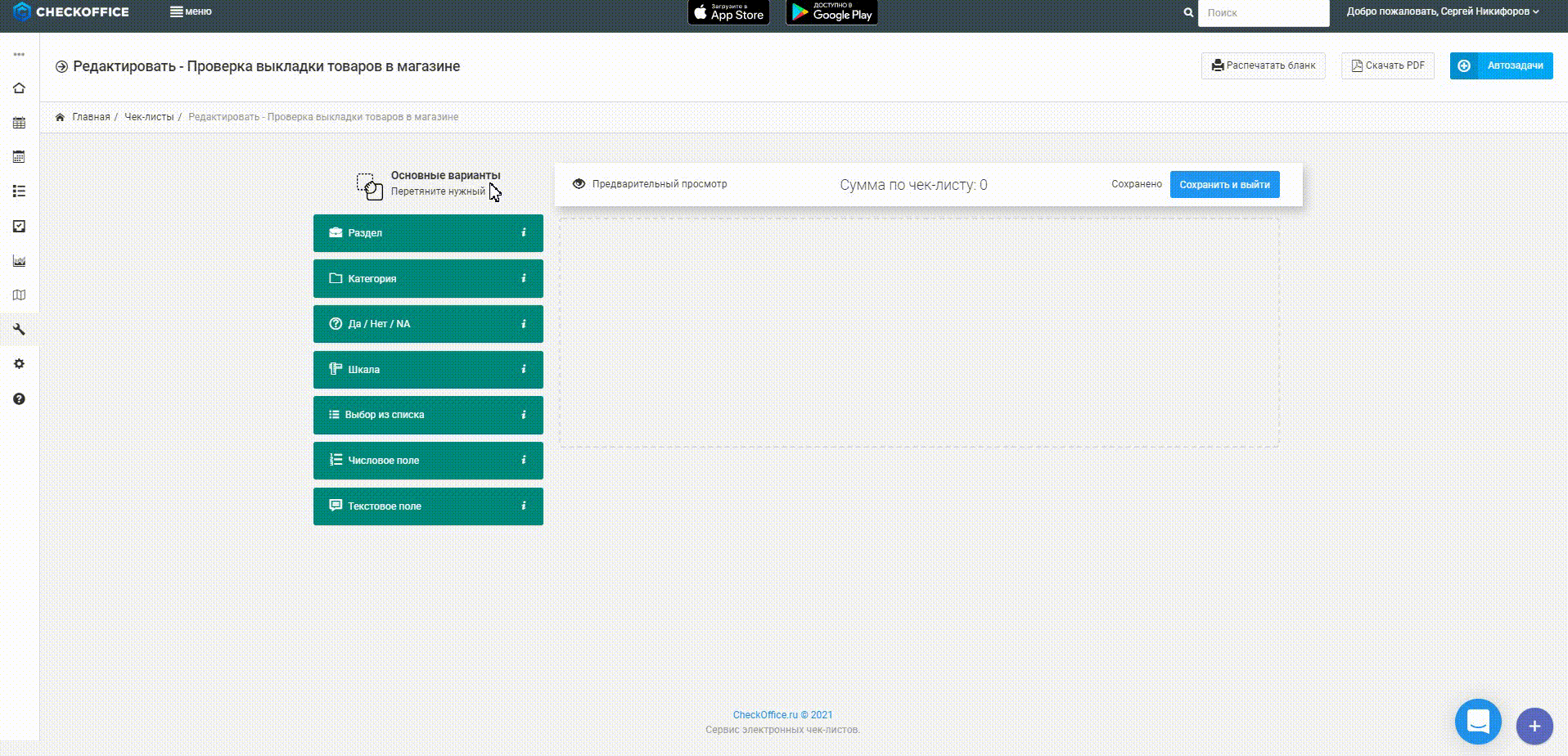Expand the sidebar with three dots
The image size is (1568, 756).
point(19,55)
